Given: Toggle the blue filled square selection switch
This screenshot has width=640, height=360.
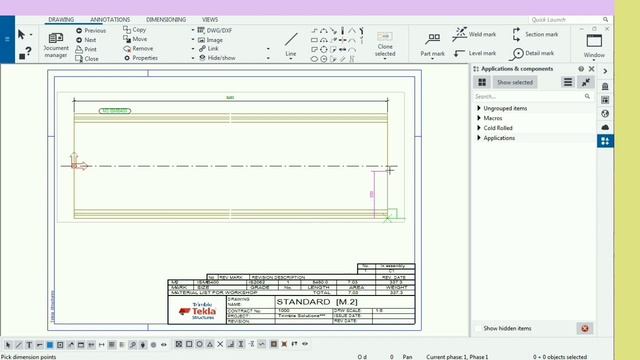Looking at the screenshot, I should 50,344.
